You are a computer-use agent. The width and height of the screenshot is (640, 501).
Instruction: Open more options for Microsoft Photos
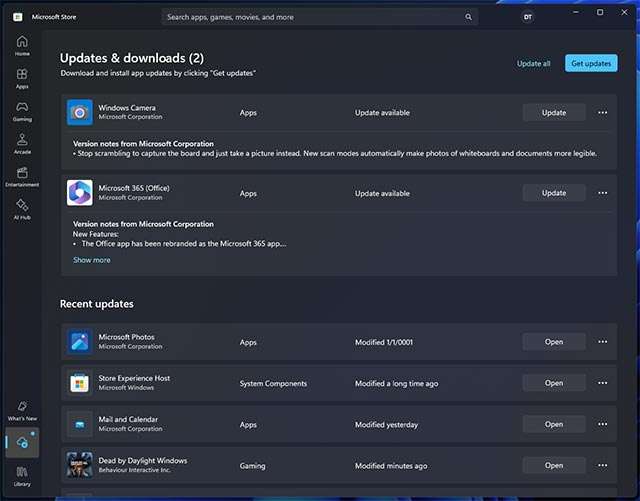[x=602, y=342]
